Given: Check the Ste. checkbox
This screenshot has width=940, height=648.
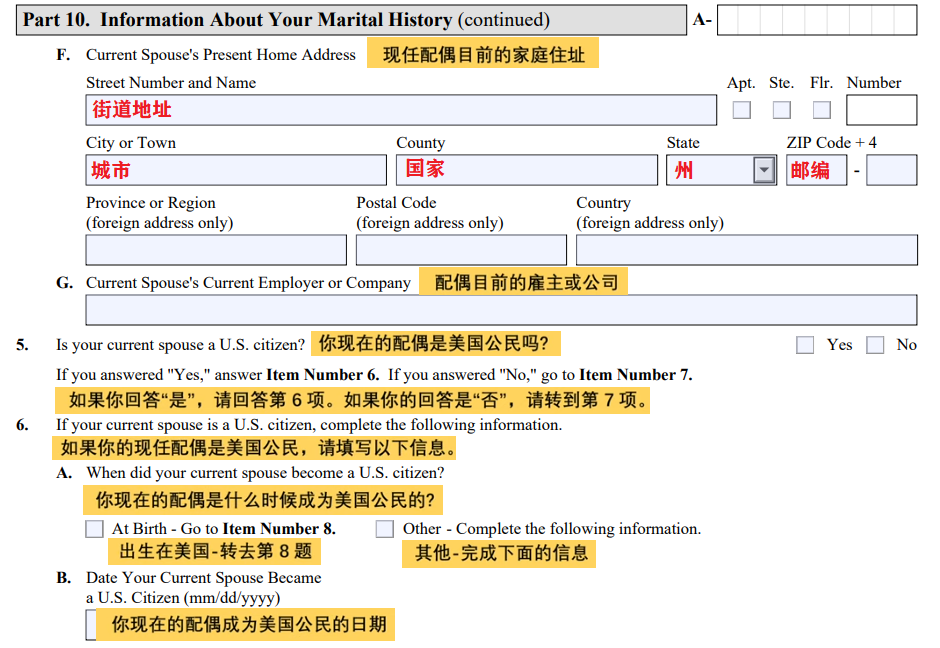Looking at the screenshot, I should point(781,110).
